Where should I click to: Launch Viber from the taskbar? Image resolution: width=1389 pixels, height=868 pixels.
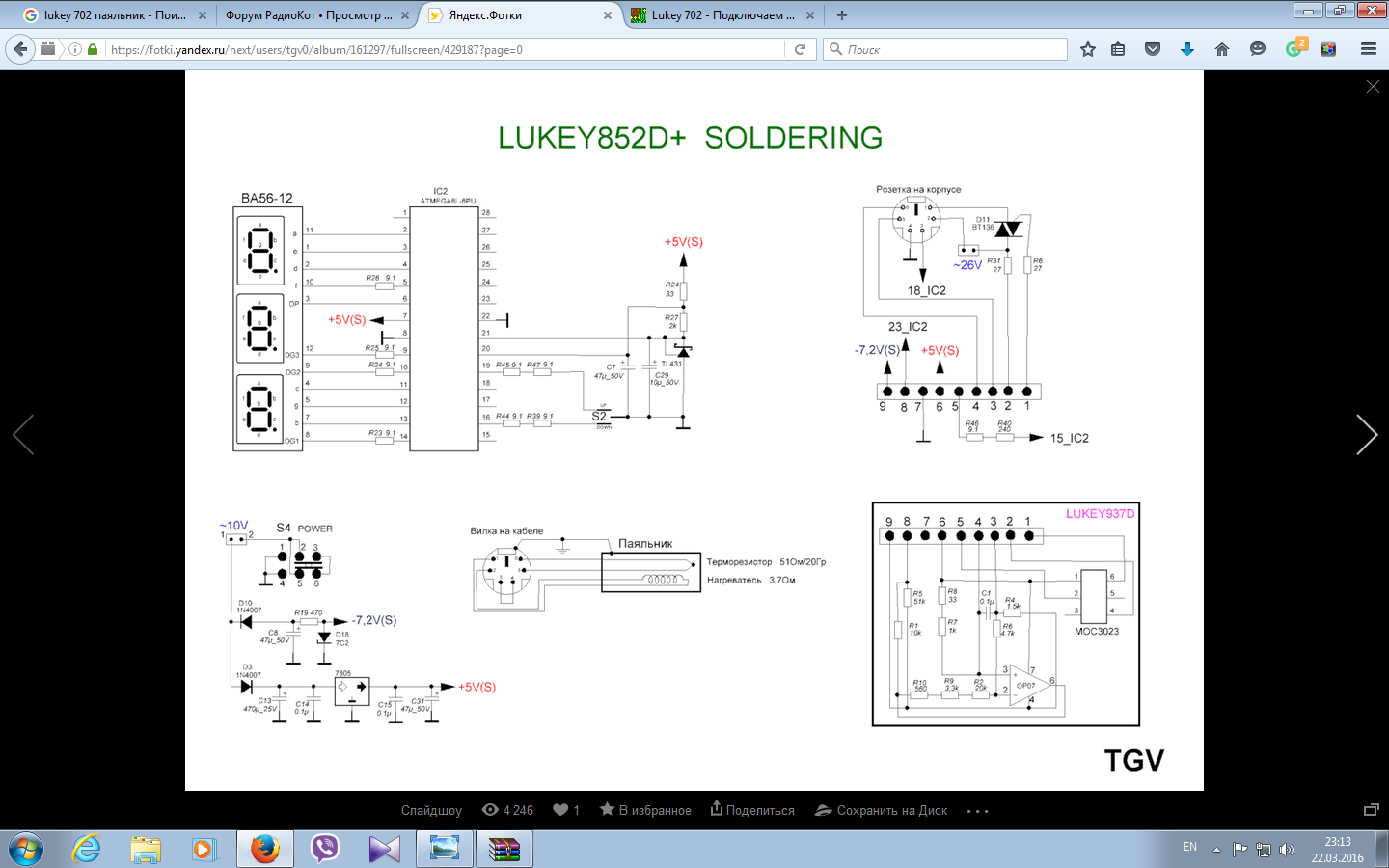pyautogui.click(x=325, y=849)
